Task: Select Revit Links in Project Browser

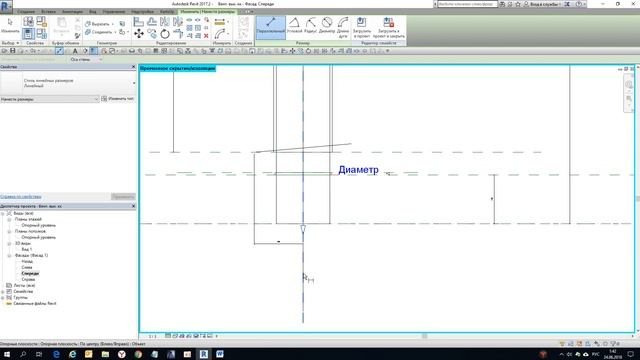Action: (x=35, y=304)
